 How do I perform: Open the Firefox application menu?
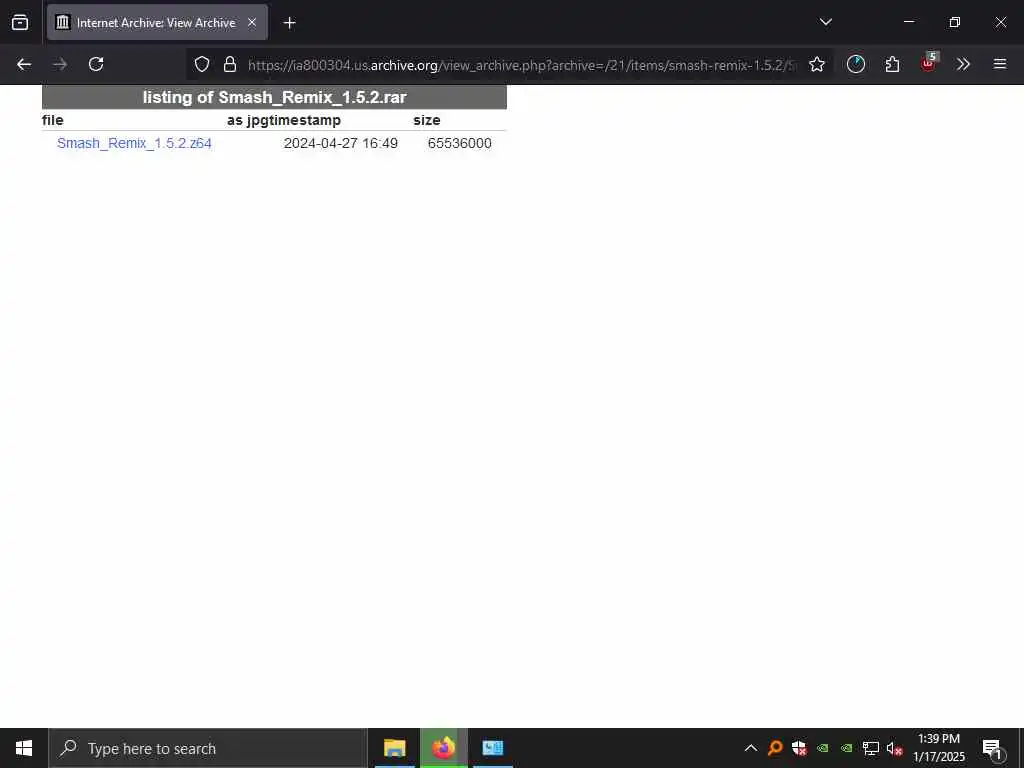1000,64
